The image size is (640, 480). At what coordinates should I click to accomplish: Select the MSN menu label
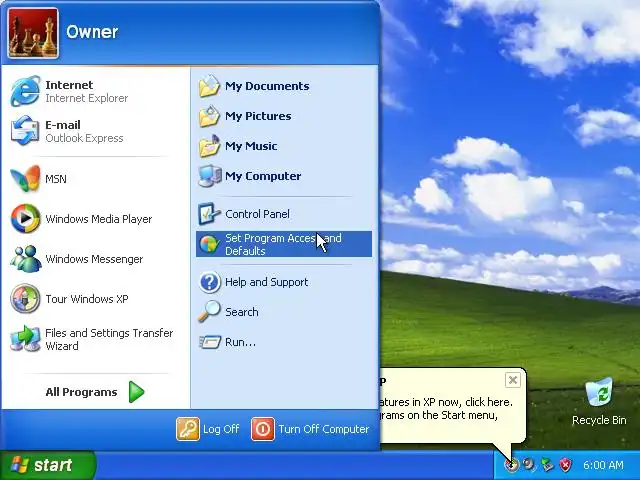coord(56,179)
